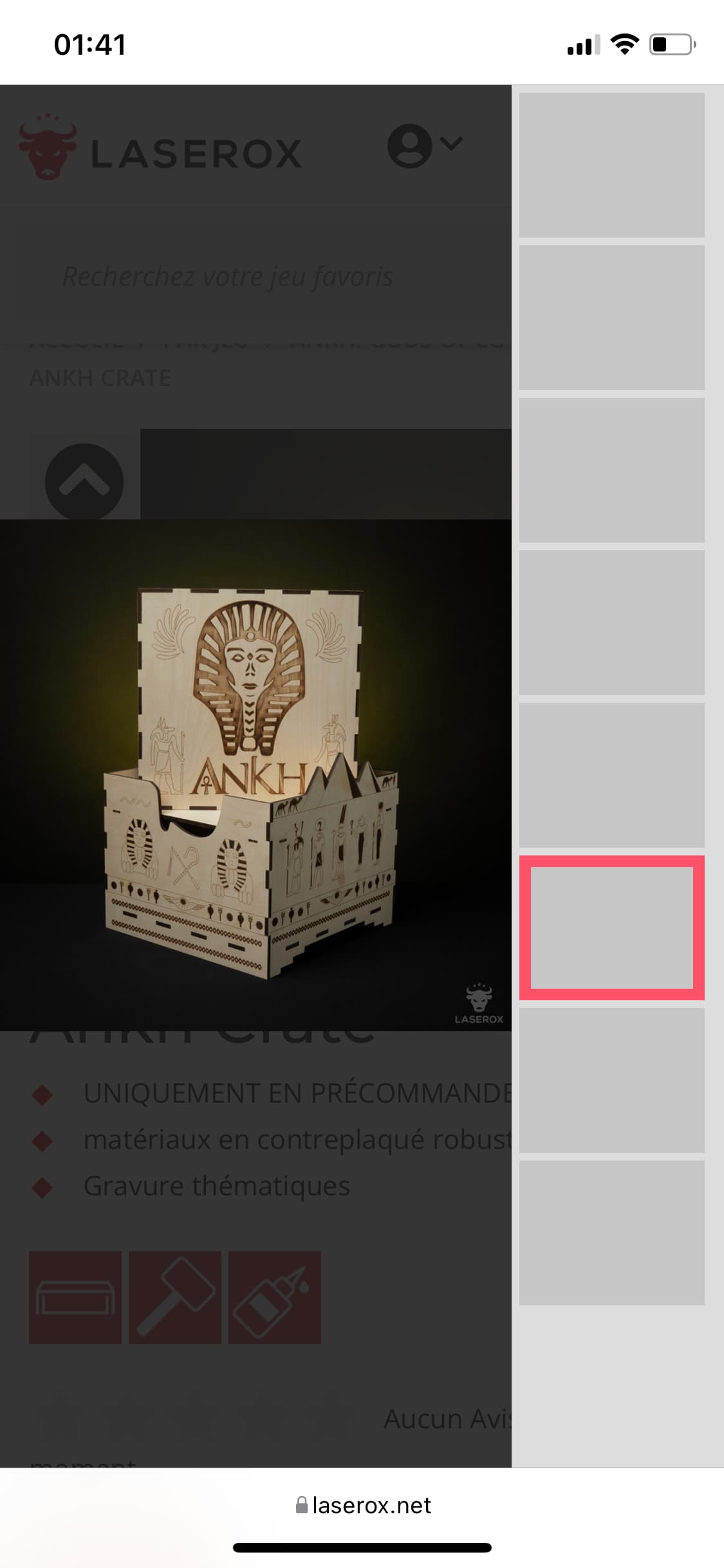Tap the padlock icon beside laserox.net
The height and width of the screenshot is (1568, 724).
(301, 1504)
